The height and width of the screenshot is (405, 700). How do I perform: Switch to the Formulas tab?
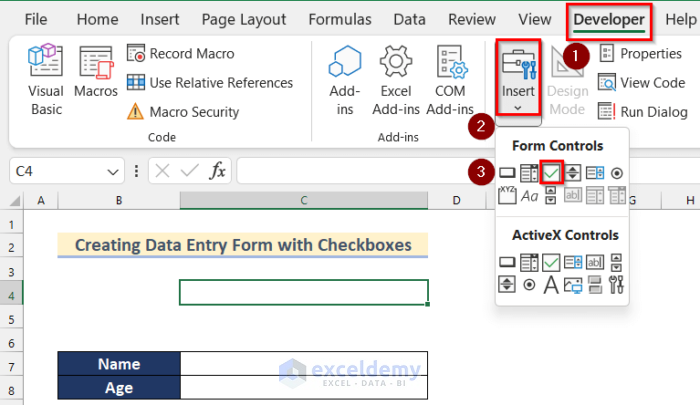346,19
